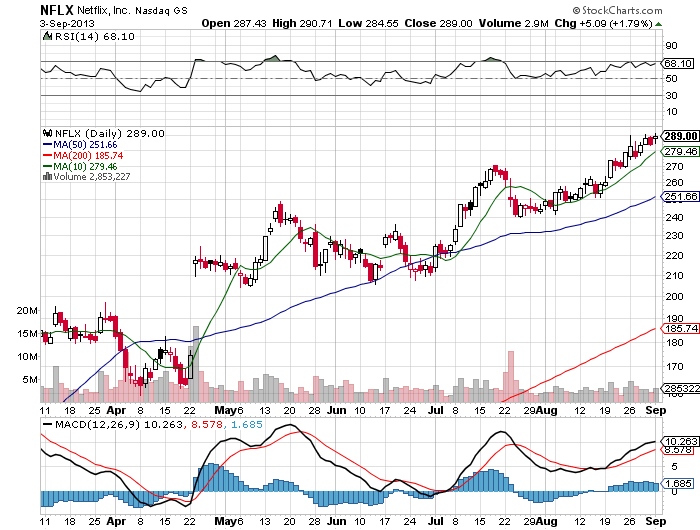Click the volume axis label 20M
This screenshot has height=530, width=700.
coord(27,310)
